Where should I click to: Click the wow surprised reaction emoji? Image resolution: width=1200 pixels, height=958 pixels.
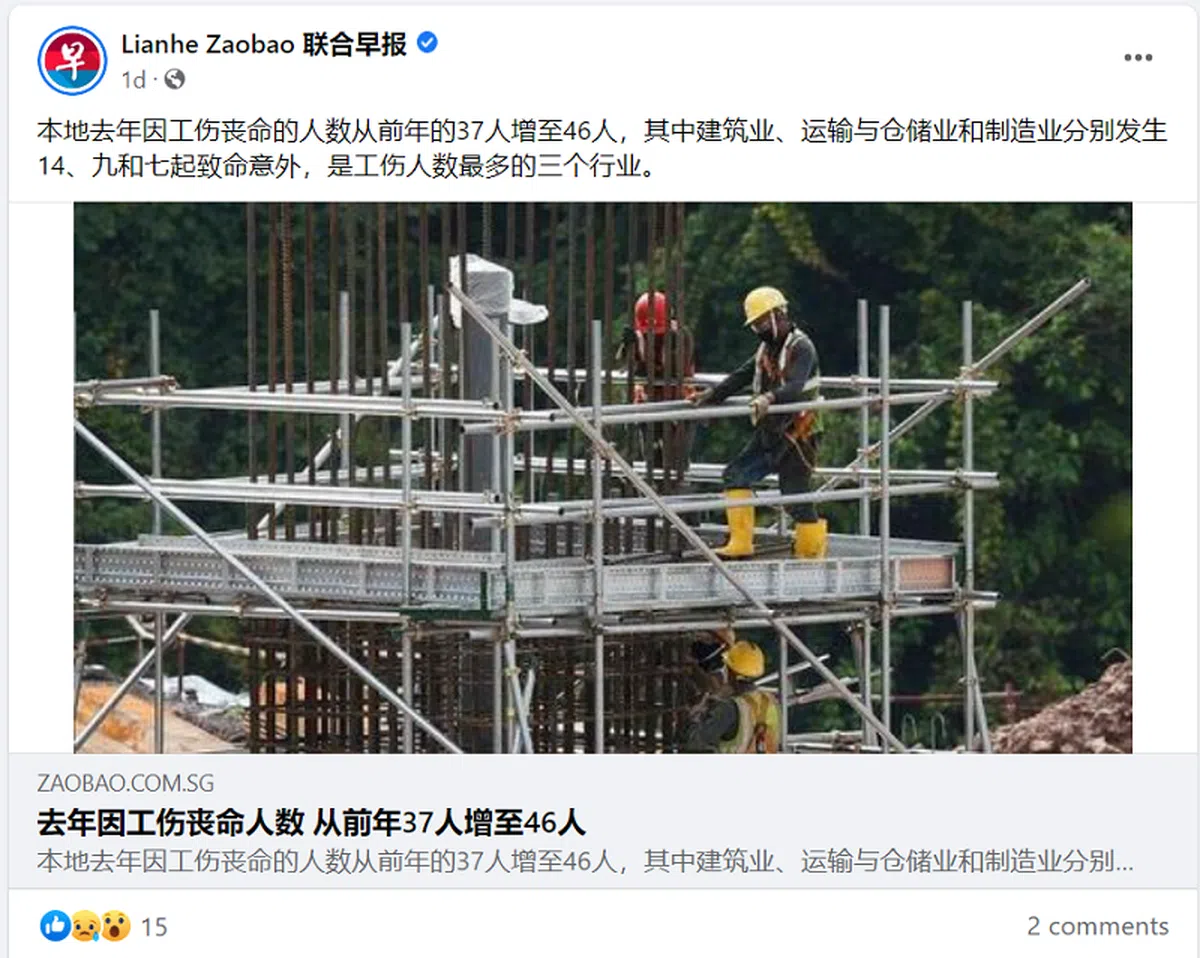click(x=115, y=926)
